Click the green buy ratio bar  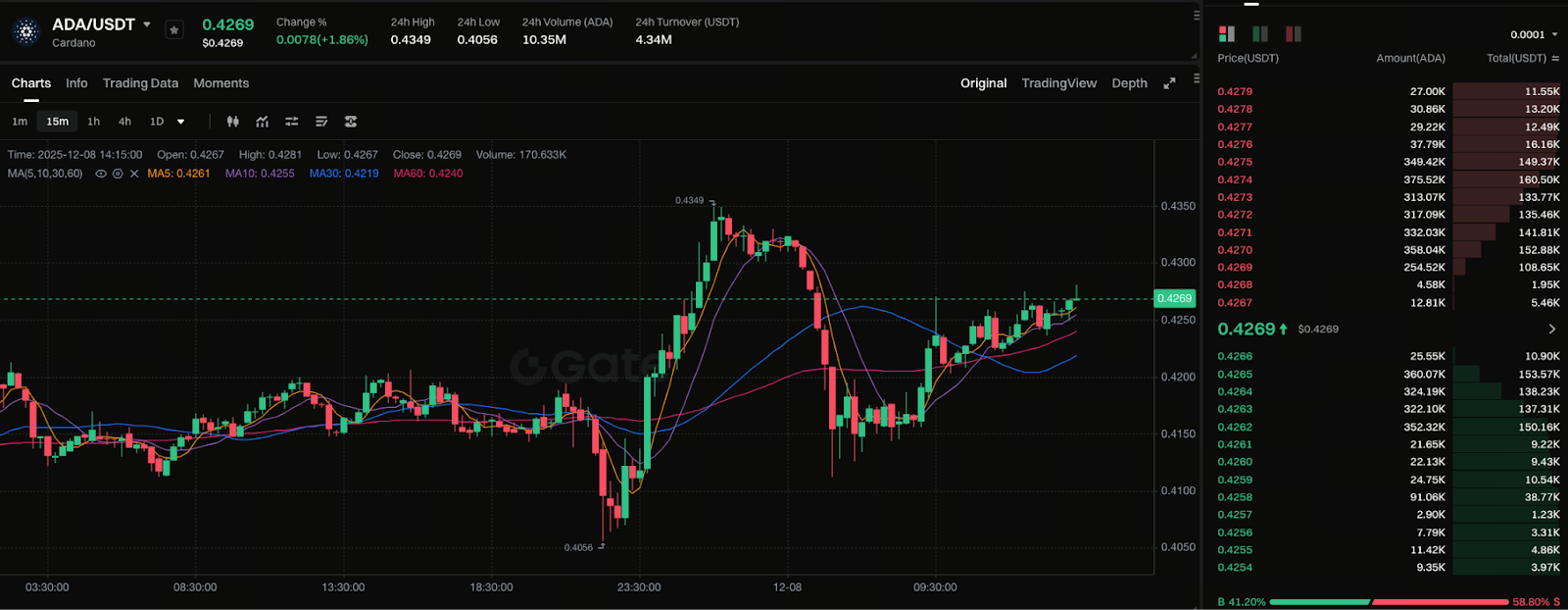point(1319,602)
